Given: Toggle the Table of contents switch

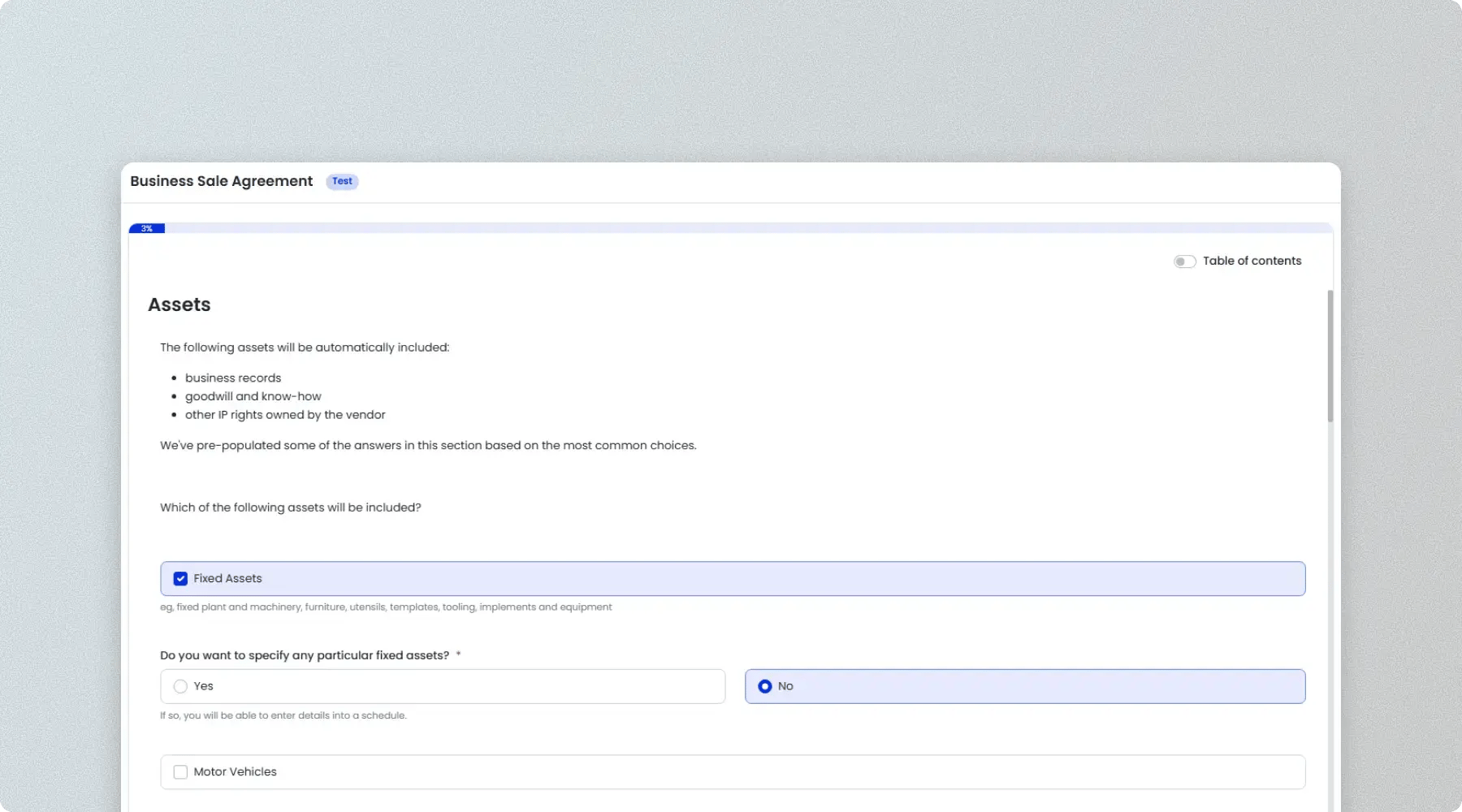Looking at the screenshot, I should pos(1184,261).
